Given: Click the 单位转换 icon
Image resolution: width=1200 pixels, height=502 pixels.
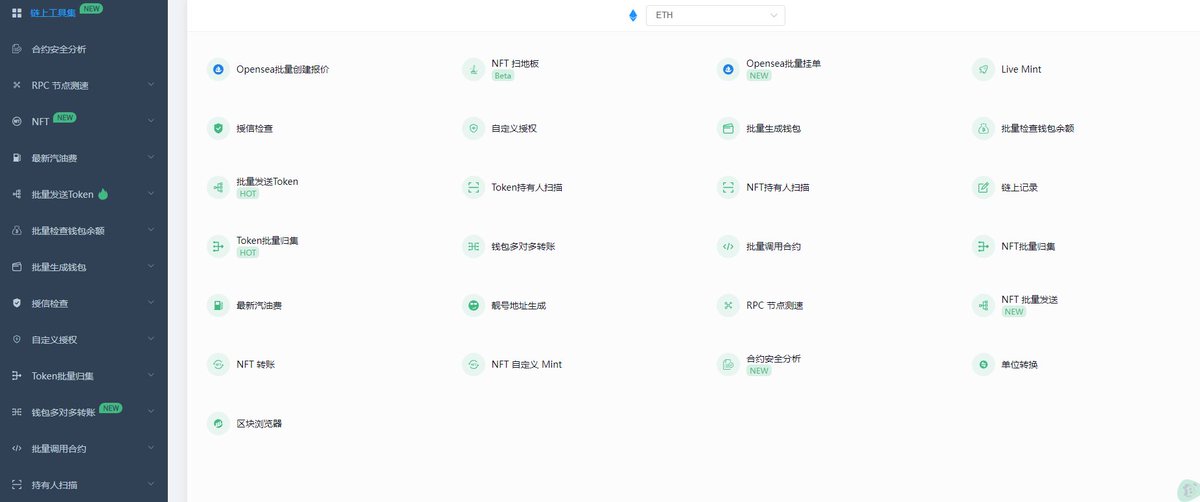Looking at the screenshot, I should tap(983, 365).
